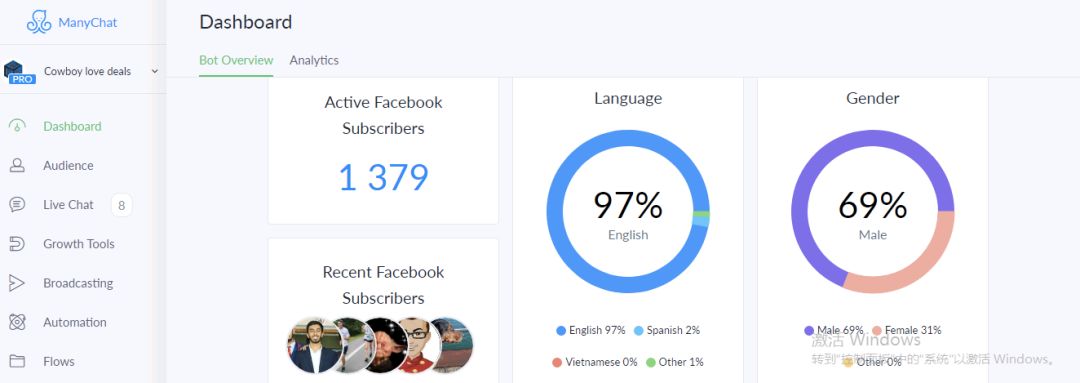Click the Growth Tools magnet icon
Image resolution: width=1080 pixels, height=383 pixels.
[17, 244]
